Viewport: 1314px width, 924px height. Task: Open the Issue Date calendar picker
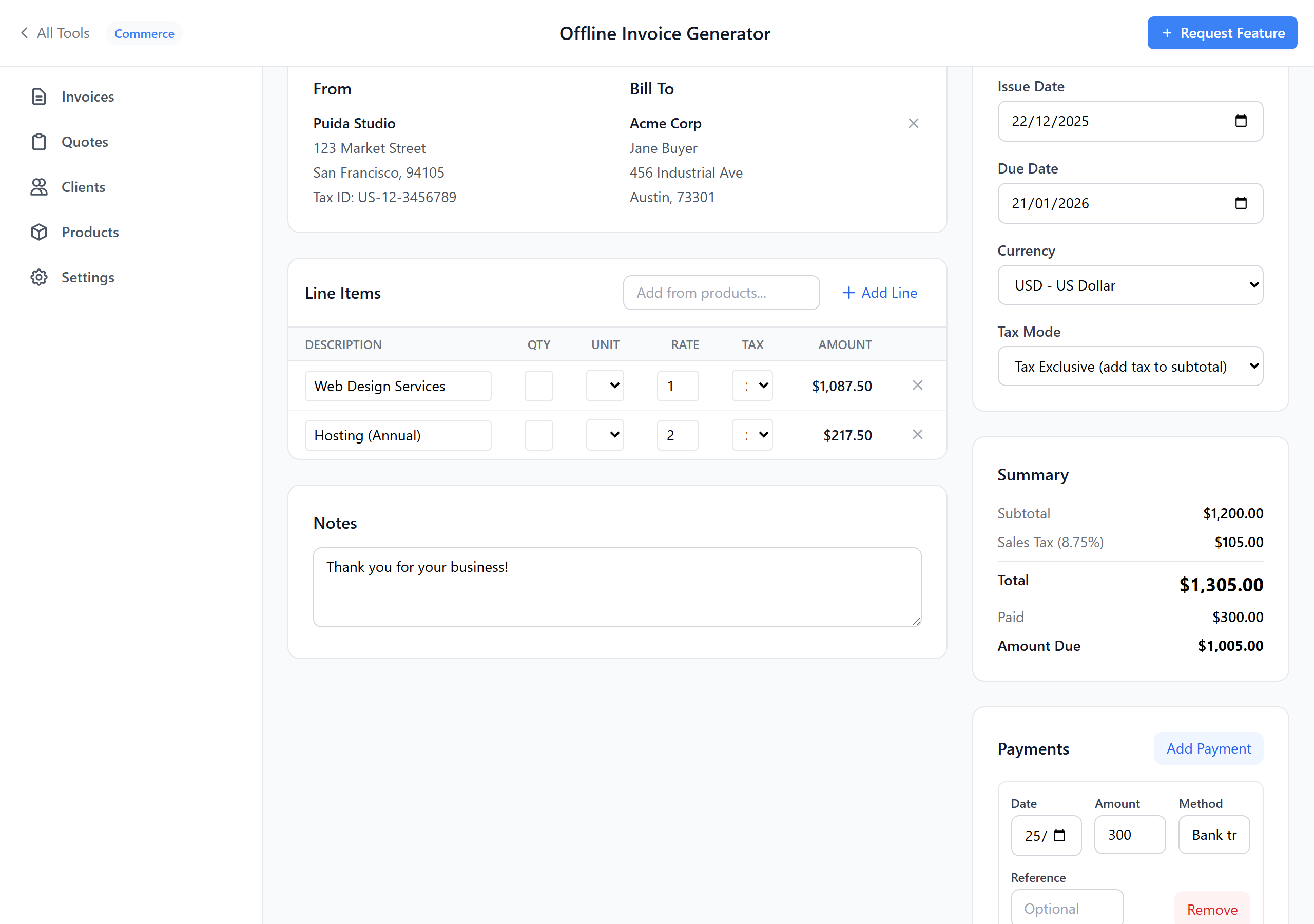tap(1241, 121)
